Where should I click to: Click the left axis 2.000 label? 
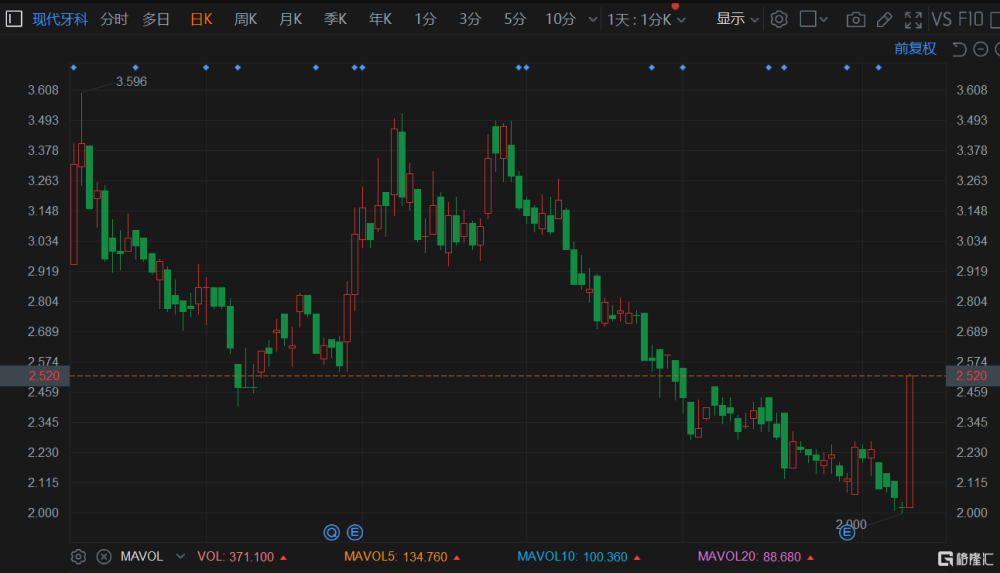click(x=43, y=512)
